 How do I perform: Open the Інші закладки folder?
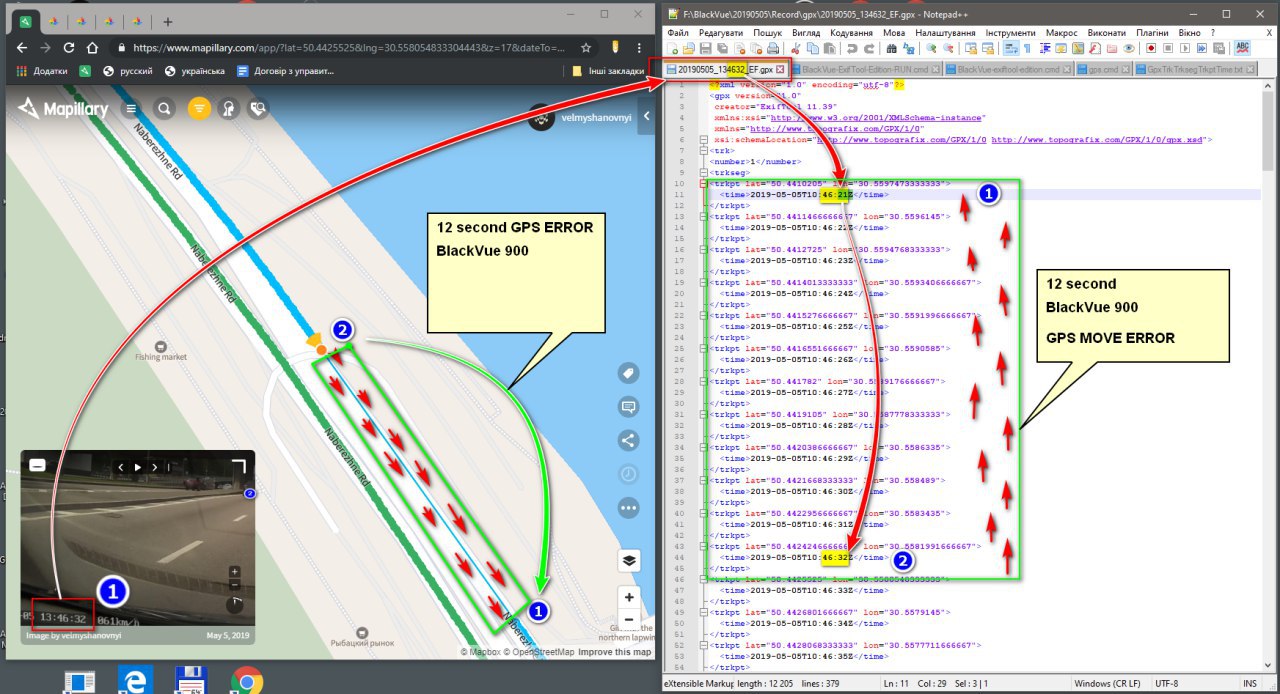click(x=607, y=71)
